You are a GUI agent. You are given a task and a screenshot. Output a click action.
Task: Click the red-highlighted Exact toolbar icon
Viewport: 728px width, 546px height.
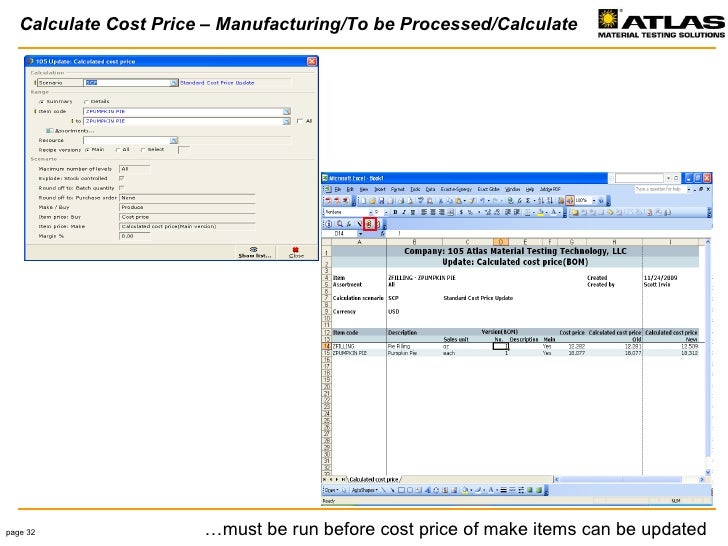(x=370, y=224)
